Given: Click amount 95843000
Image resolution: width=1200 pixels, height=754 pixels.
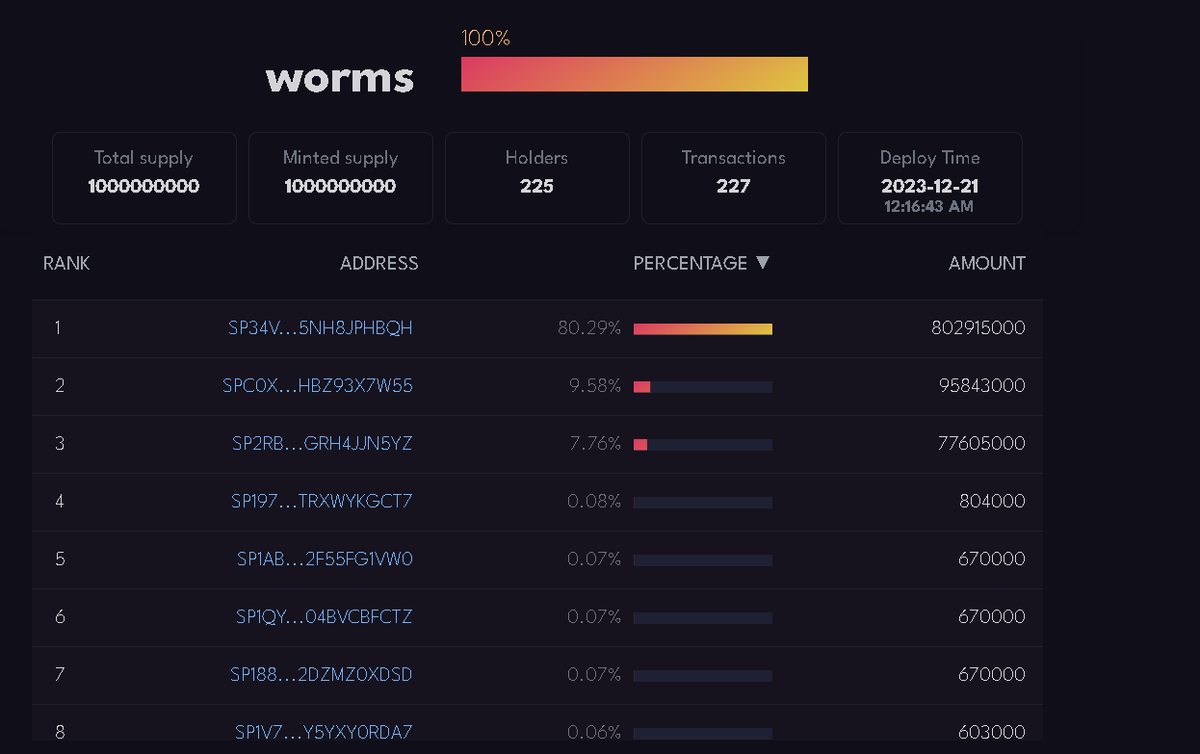Looking at the screenshot, I should coord(983,386).
